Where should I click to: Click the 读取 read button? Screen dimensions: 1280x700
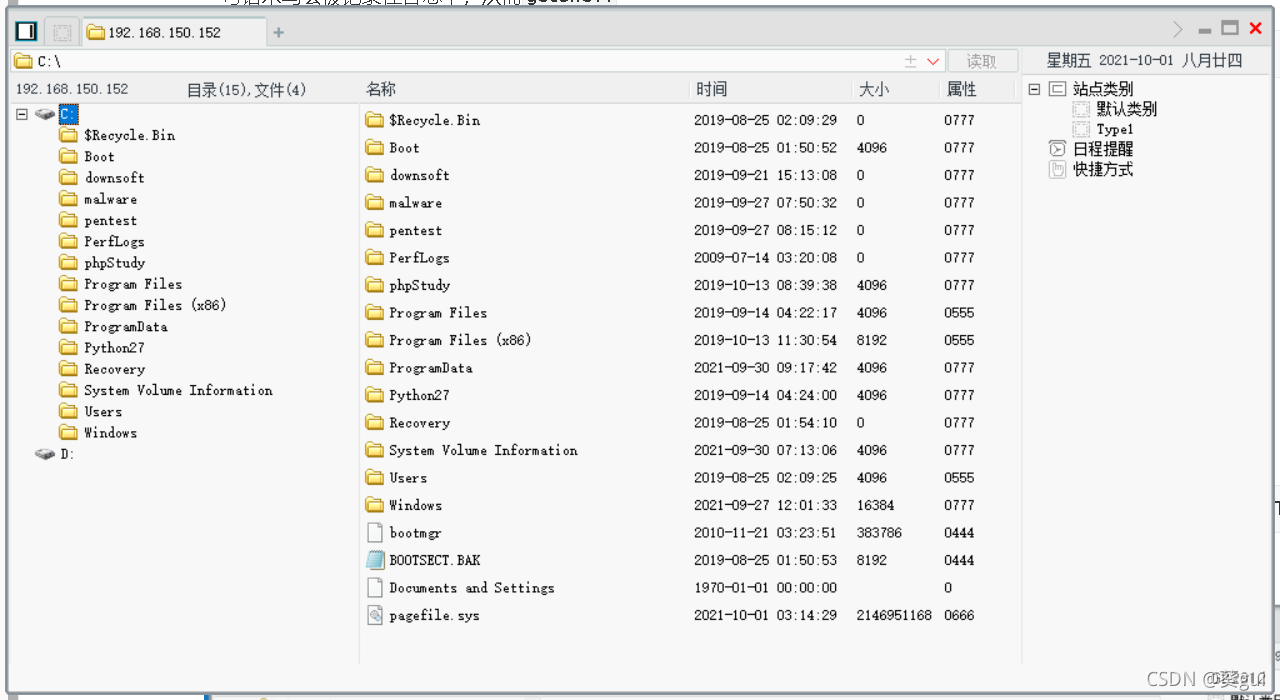click(982, 61)
